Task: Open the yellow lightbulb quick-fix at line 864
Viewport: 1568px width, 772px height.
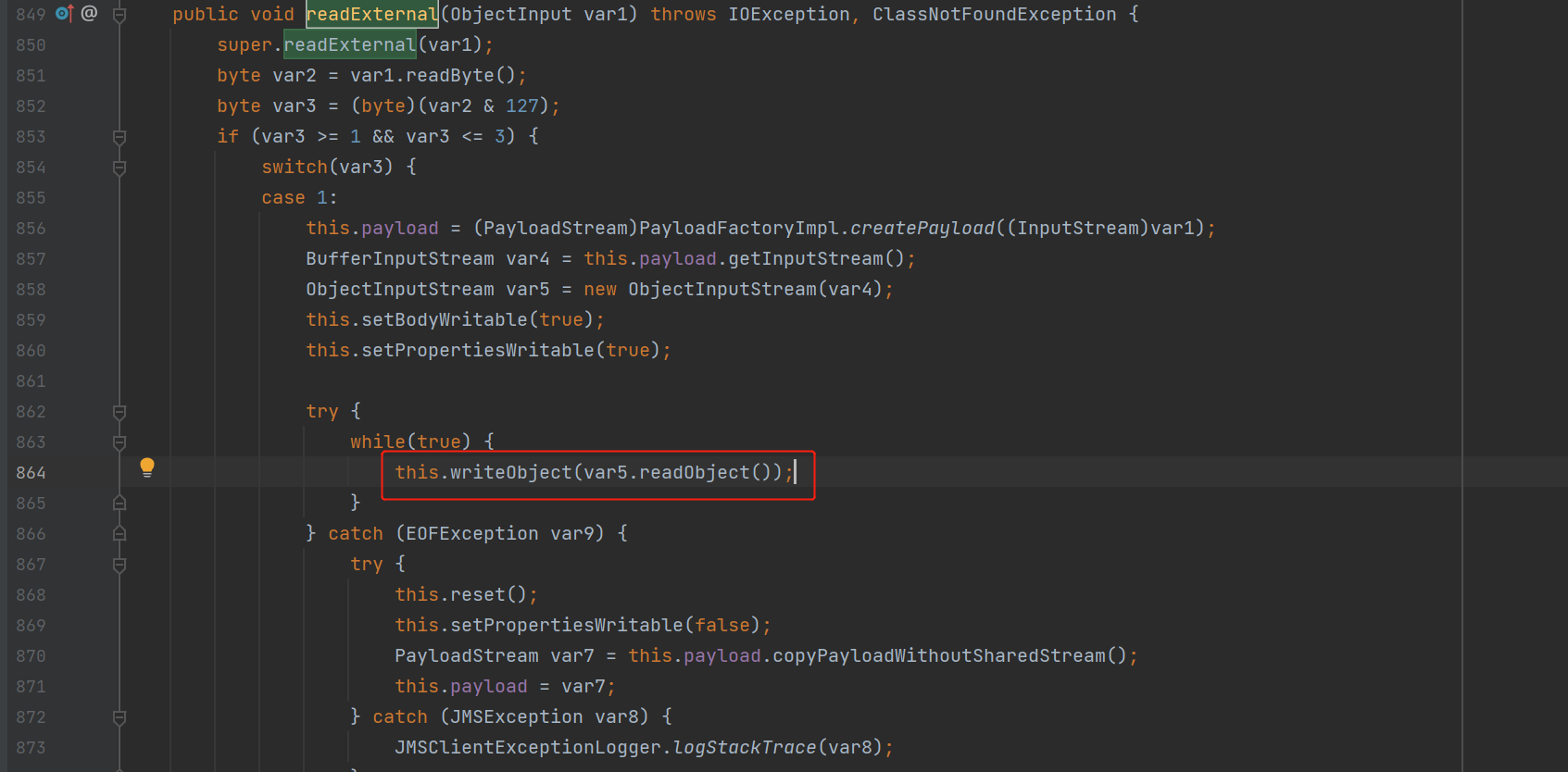Action: 147,467
